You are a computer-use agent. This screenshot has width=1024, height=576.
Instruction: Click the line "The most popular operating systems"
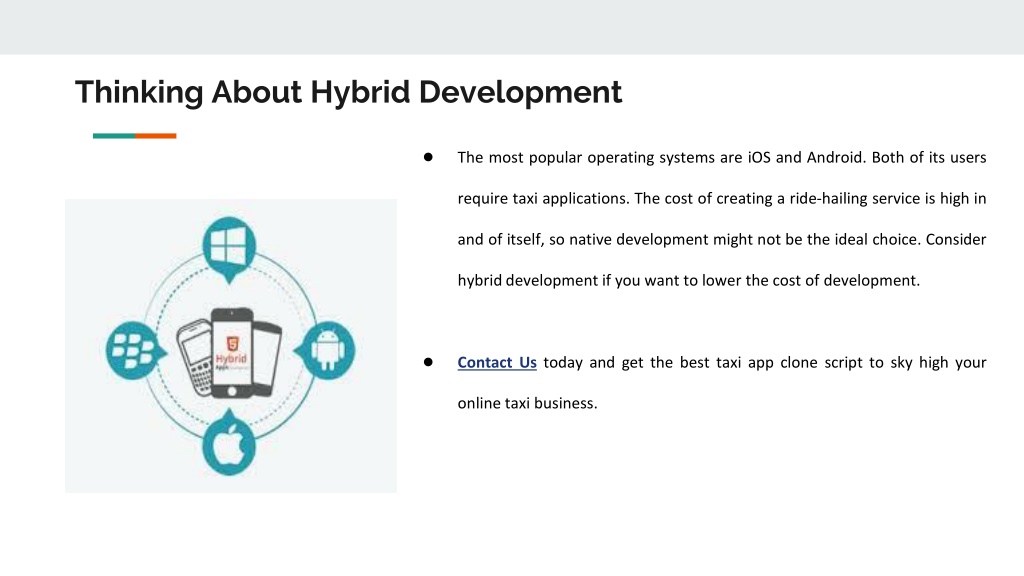pyautogui.click(x=722, y=158)
